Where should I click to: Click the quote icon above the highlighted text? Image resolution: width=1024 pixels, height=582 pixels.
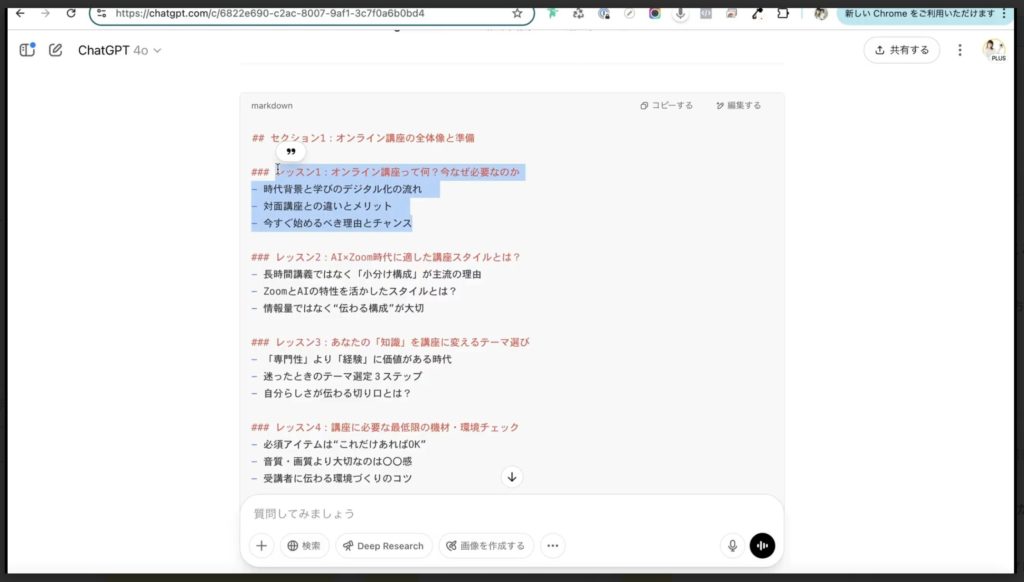pyautogui.click(x=289, y=150)
